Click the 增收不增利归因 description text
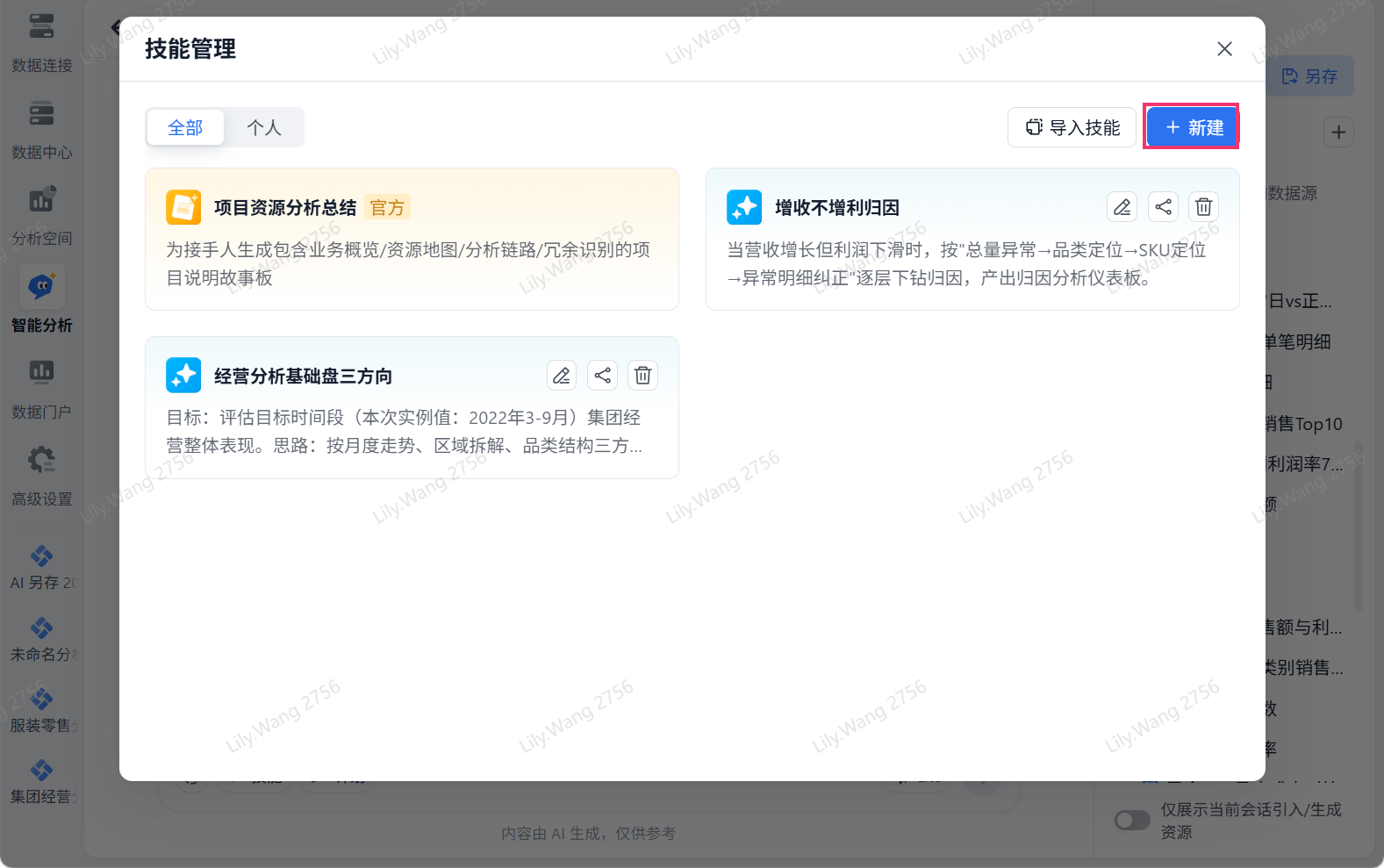Viewport: 1384px width, 868px height. [x=966, y=263]
